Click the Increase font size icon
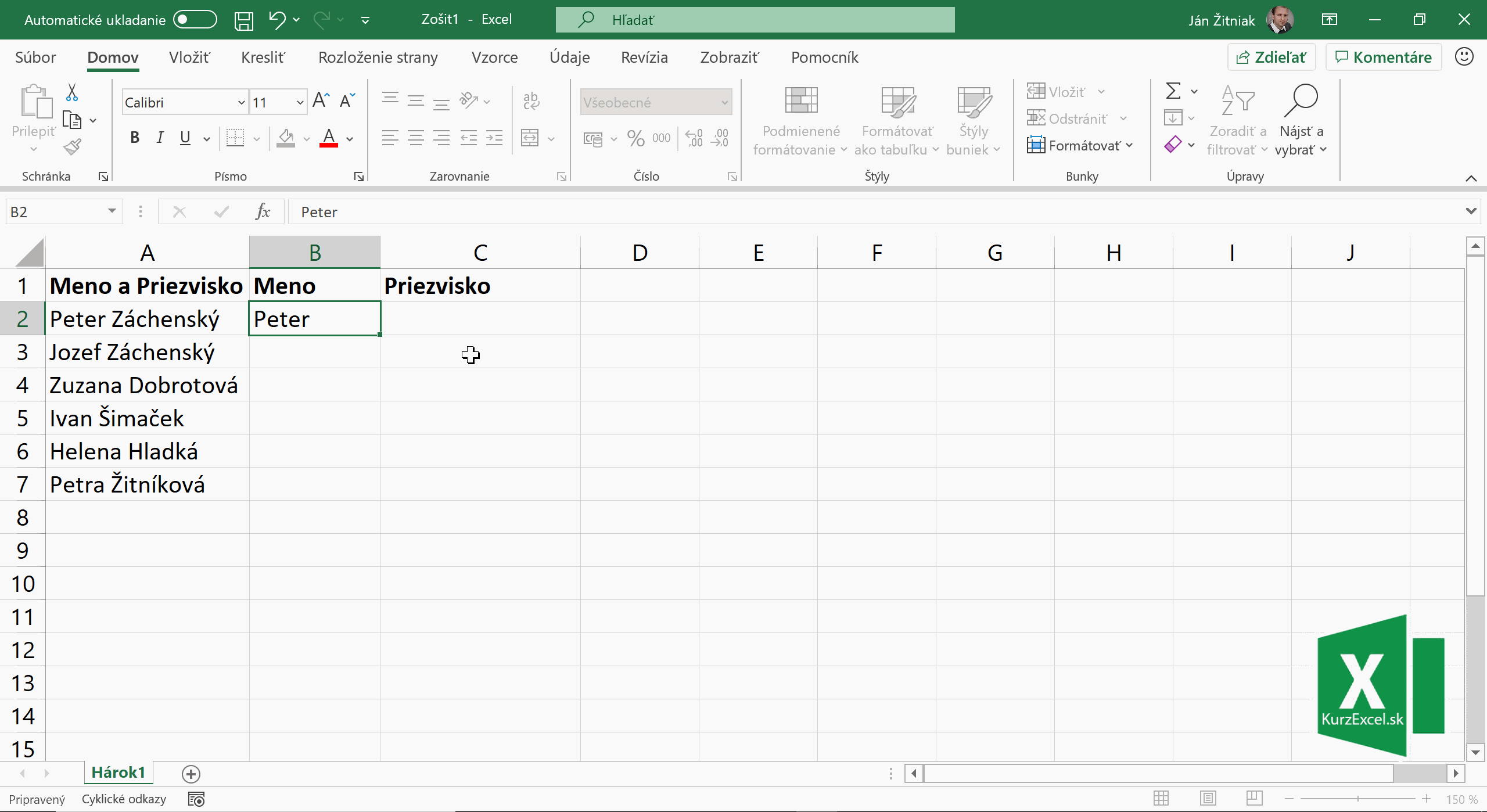The image size is (1487, 812). 321,100
